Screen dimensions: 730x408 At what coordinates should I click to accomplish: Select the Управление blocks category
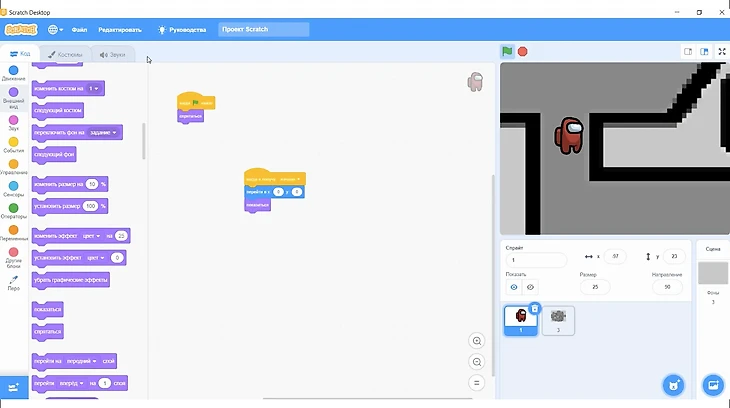(14, 167)
